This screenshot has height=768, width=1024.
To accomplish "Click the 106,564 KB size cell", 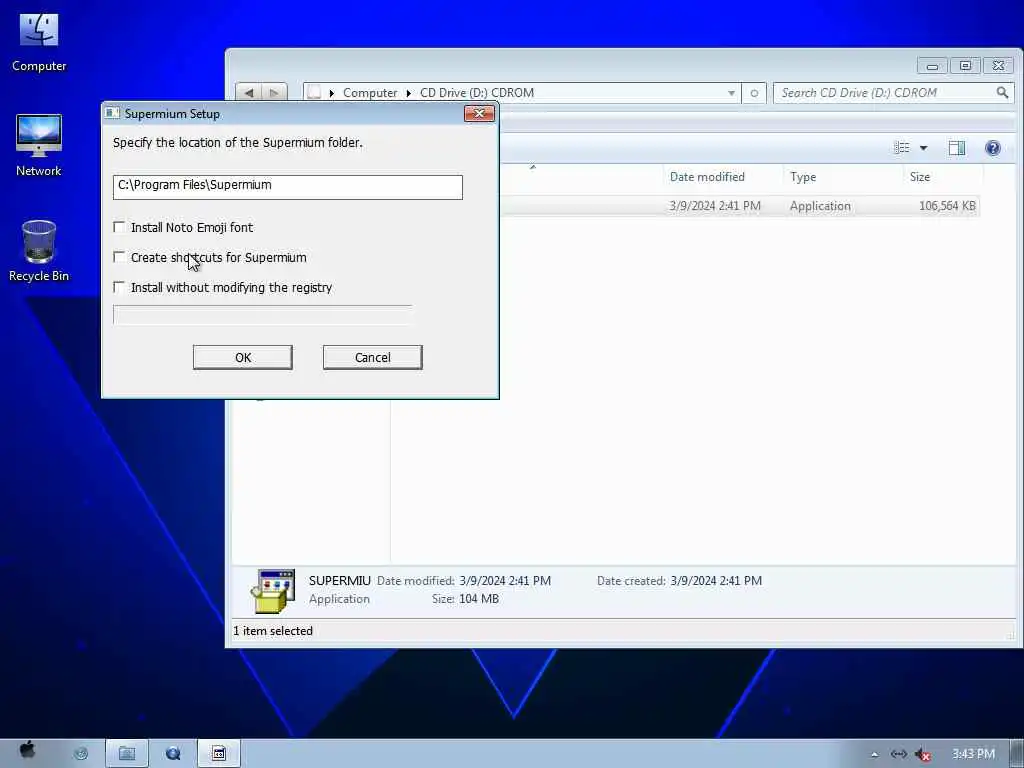I will [x=947, y=206].
